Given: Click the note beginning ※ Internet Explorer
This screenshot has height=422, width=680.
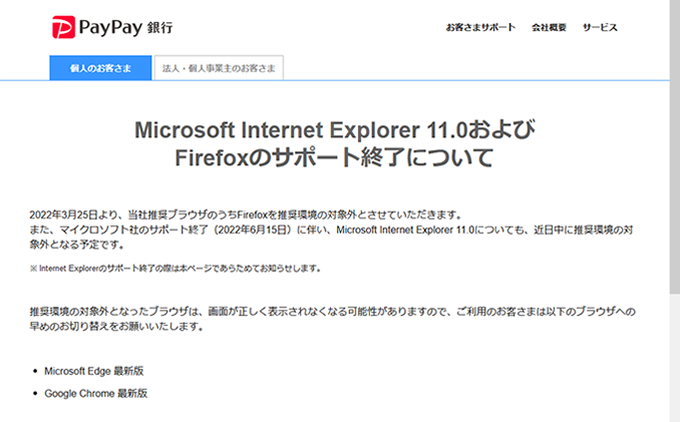Looking at the screenshot, I should pyautogui.click(x=175, y=268).
